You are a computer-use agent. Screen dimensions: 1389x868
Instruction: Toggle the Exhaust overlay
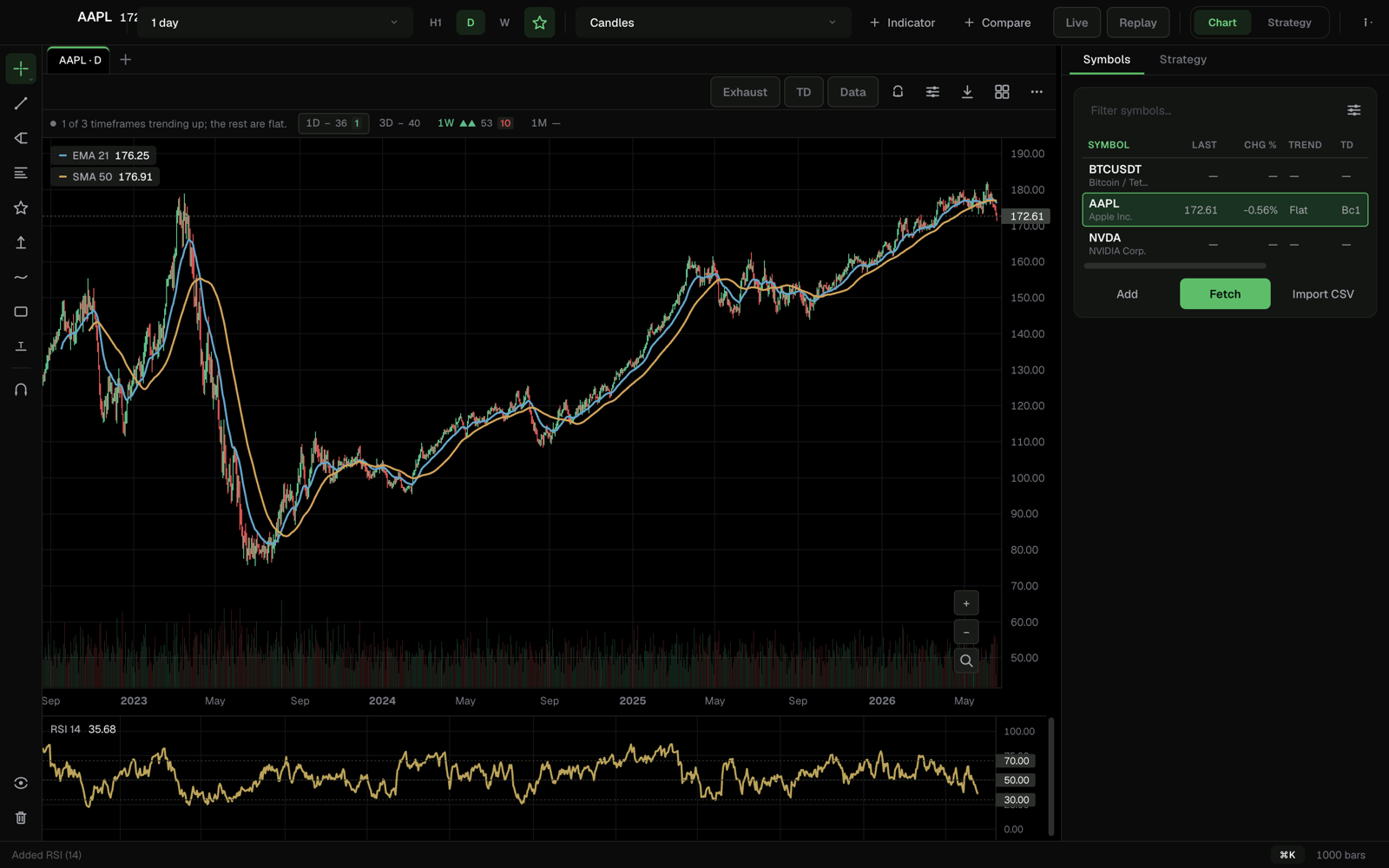point(745,92)
